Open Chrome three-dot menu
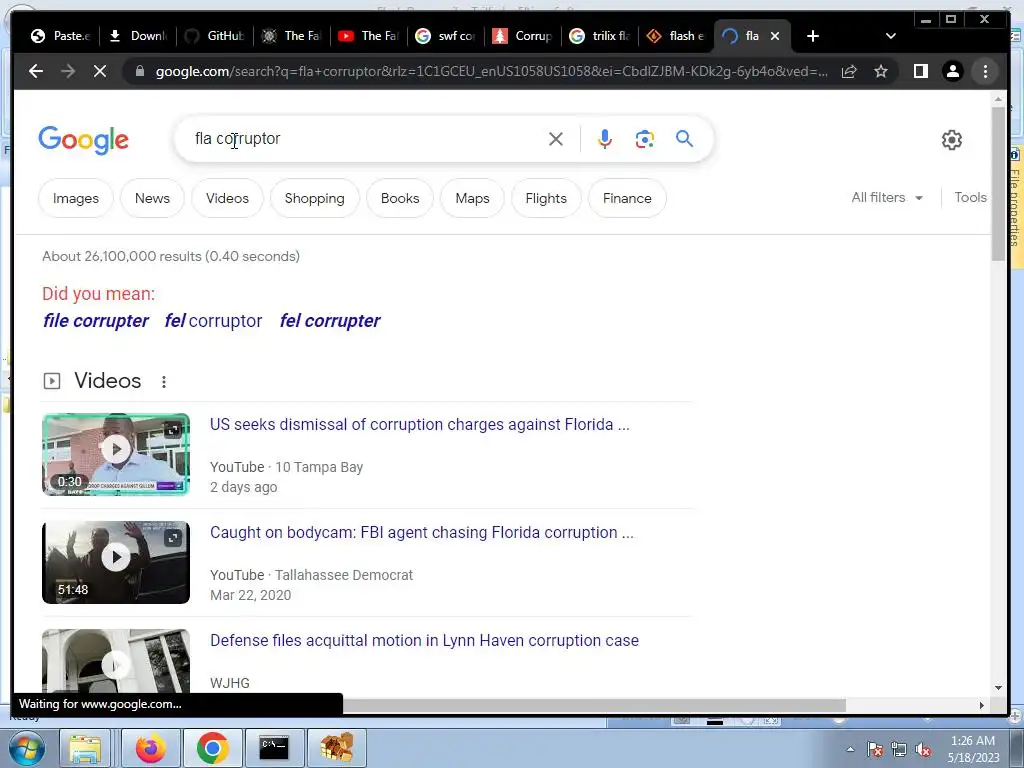 (x=985, y=71)
